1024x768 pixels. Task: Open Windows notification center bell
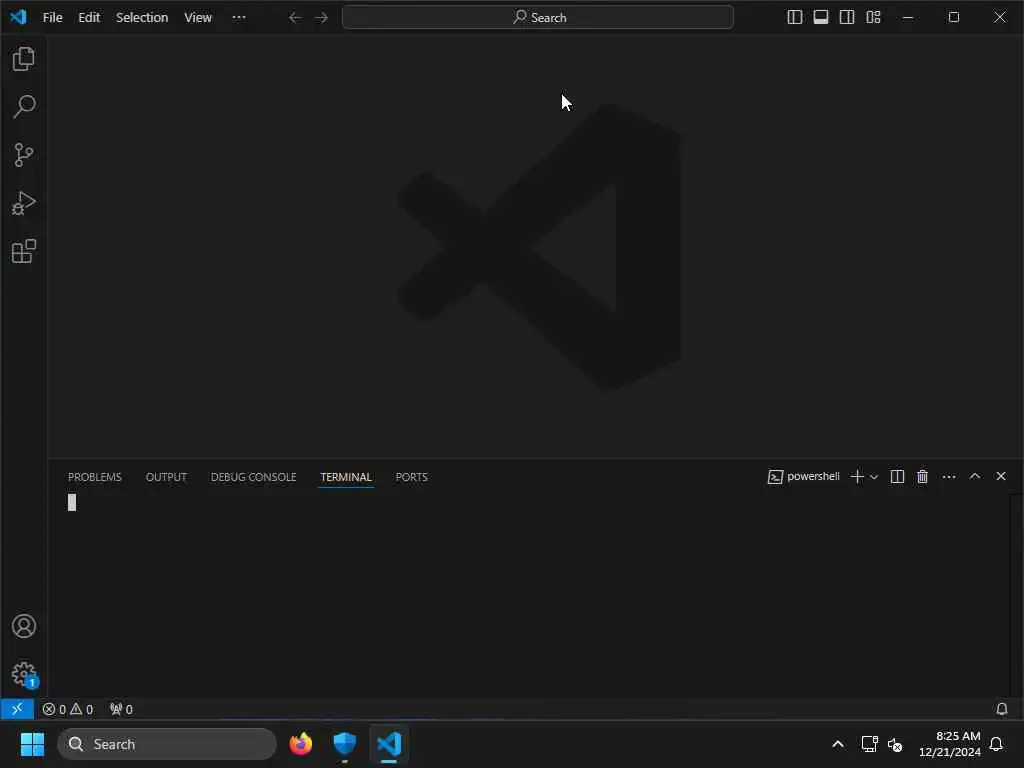(997, 744)
